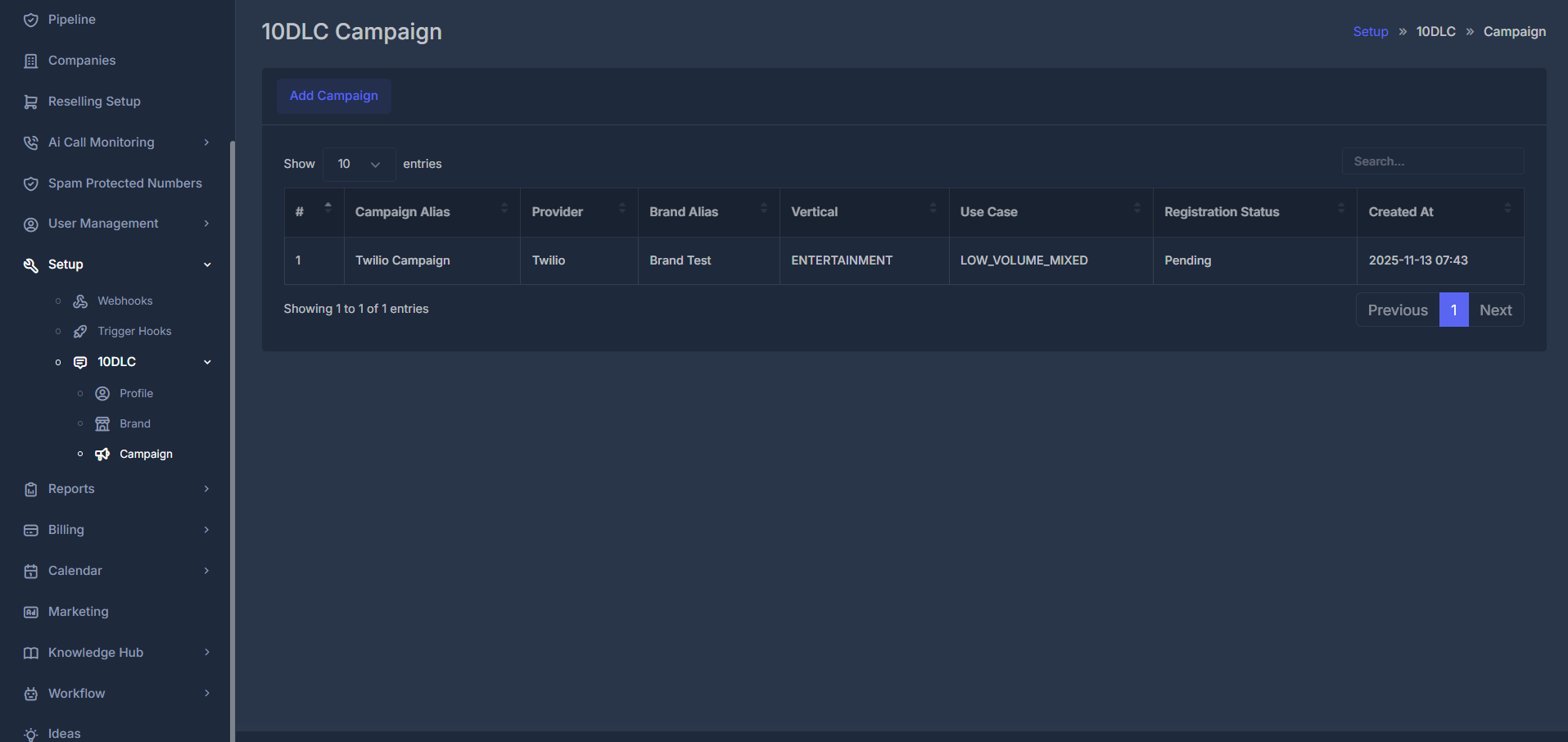
Task: Open the Show entries dropdown
Action: [x=359, y=164]
